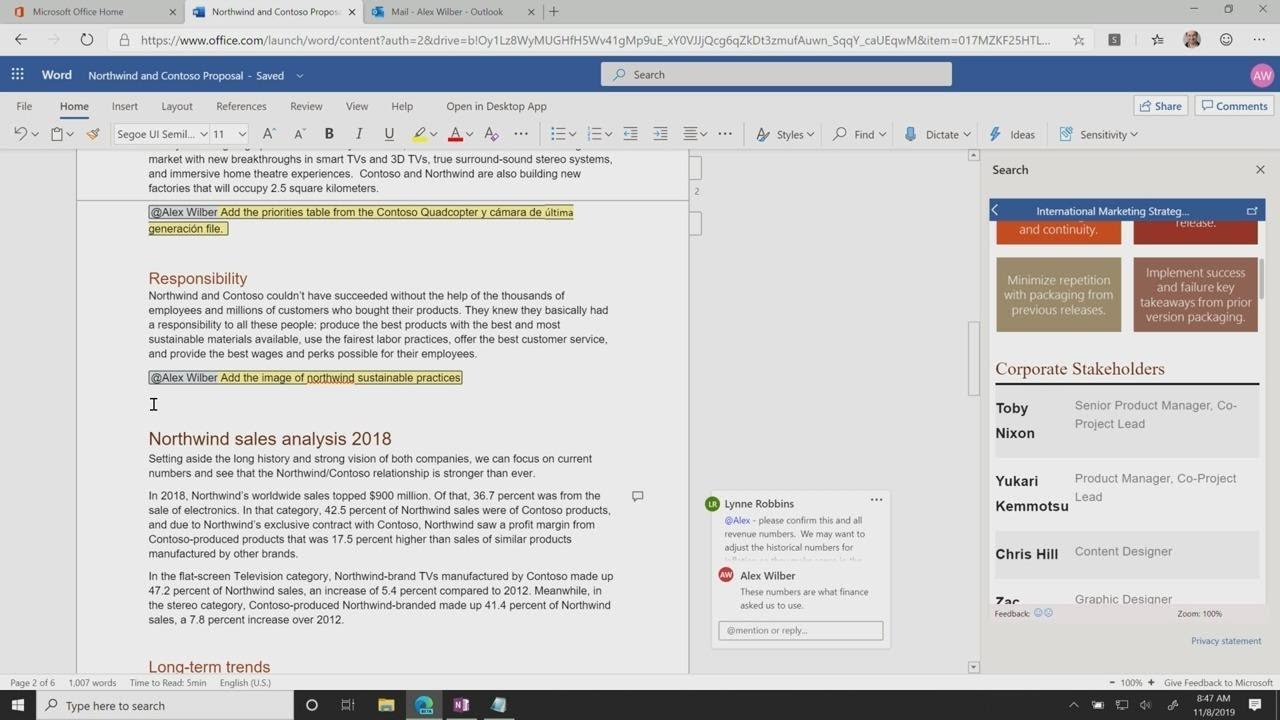Open the Ideas pane

(x=1012, y=134)
